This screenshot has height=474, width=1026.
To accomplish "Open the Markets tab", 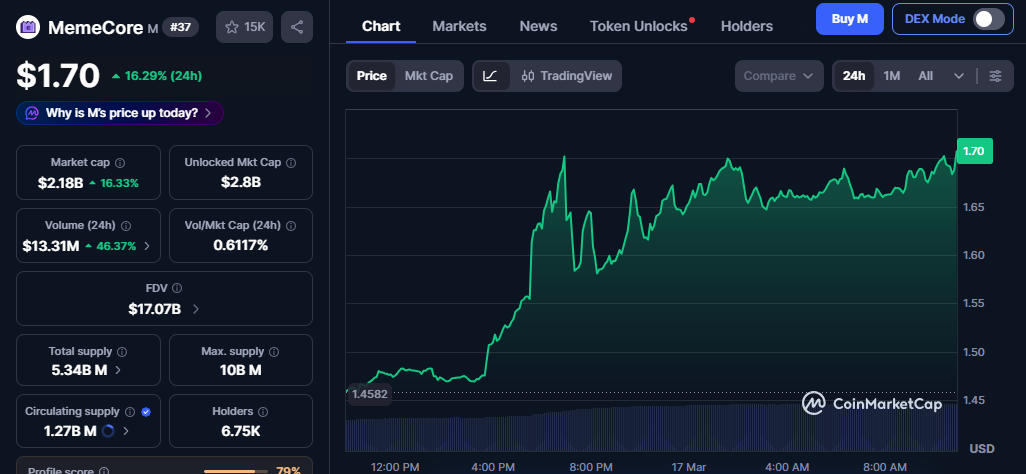I will pyautogui.click(x=459, y=26).
